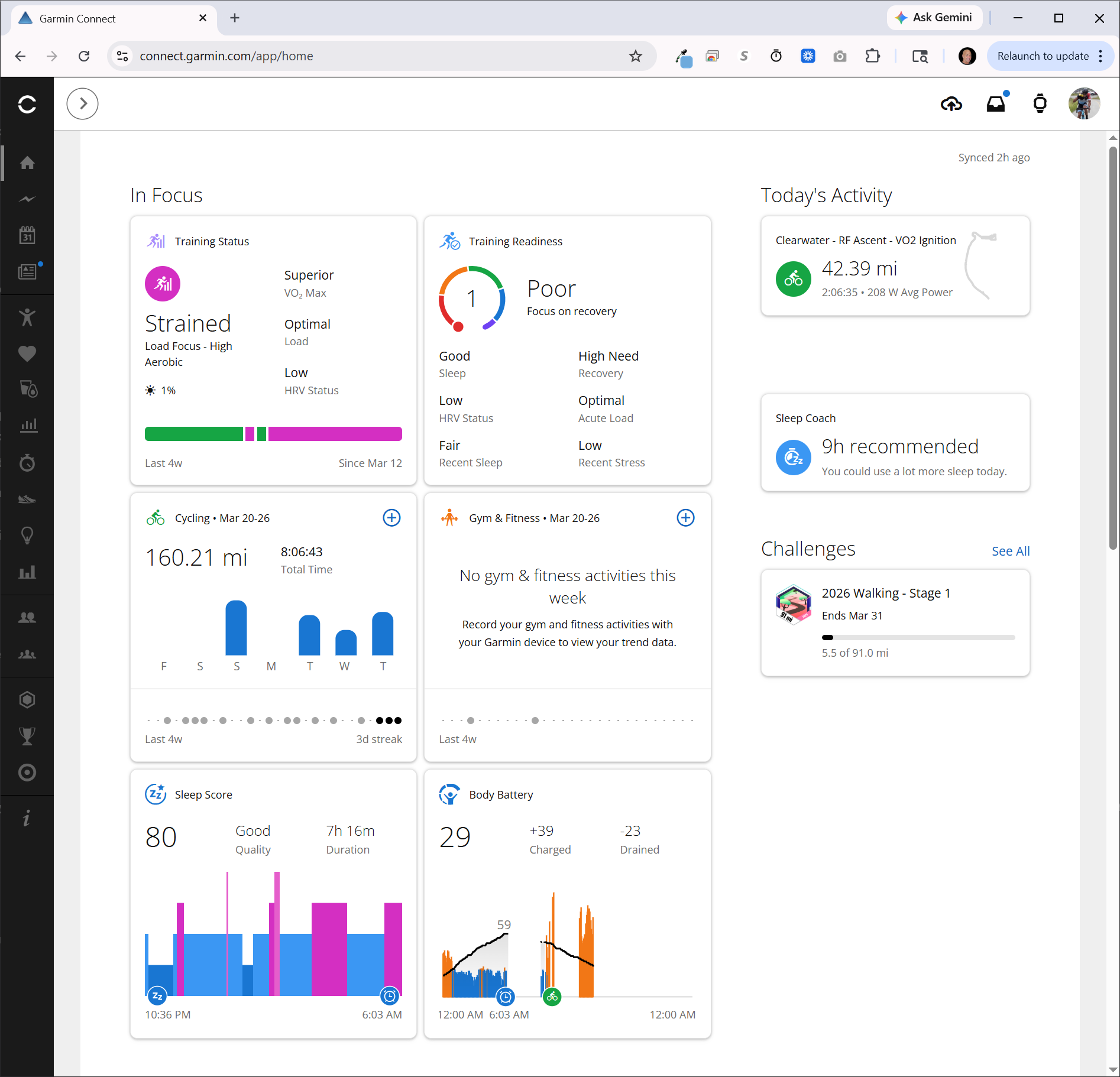Click the watch devices icon
Image resolution: width=1120 pixels, height=1077 pixels.
(x=1040, y=104)
